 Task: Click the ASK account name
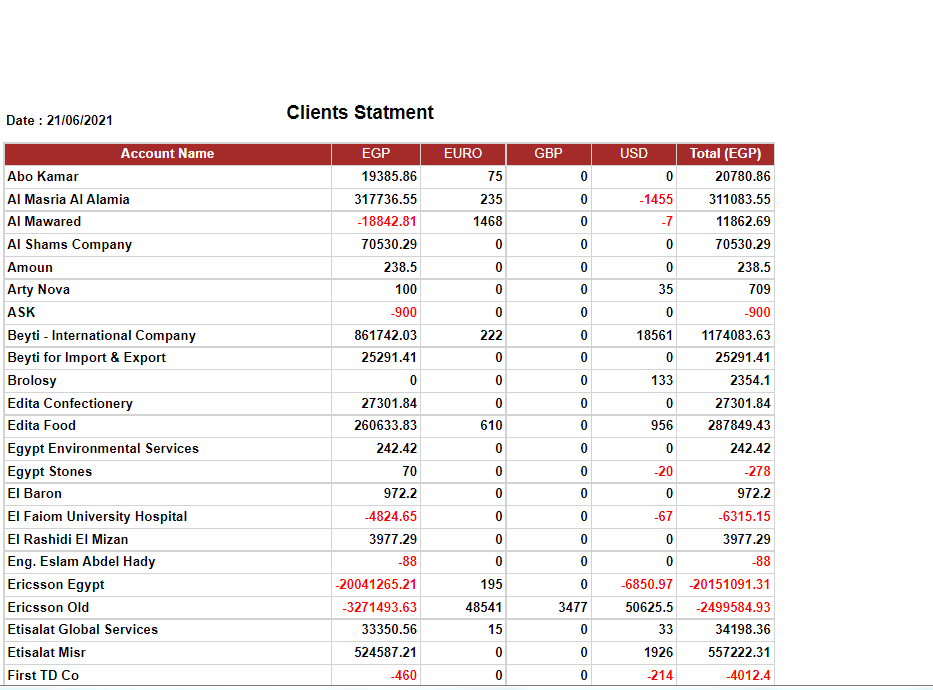click(21, 312)
